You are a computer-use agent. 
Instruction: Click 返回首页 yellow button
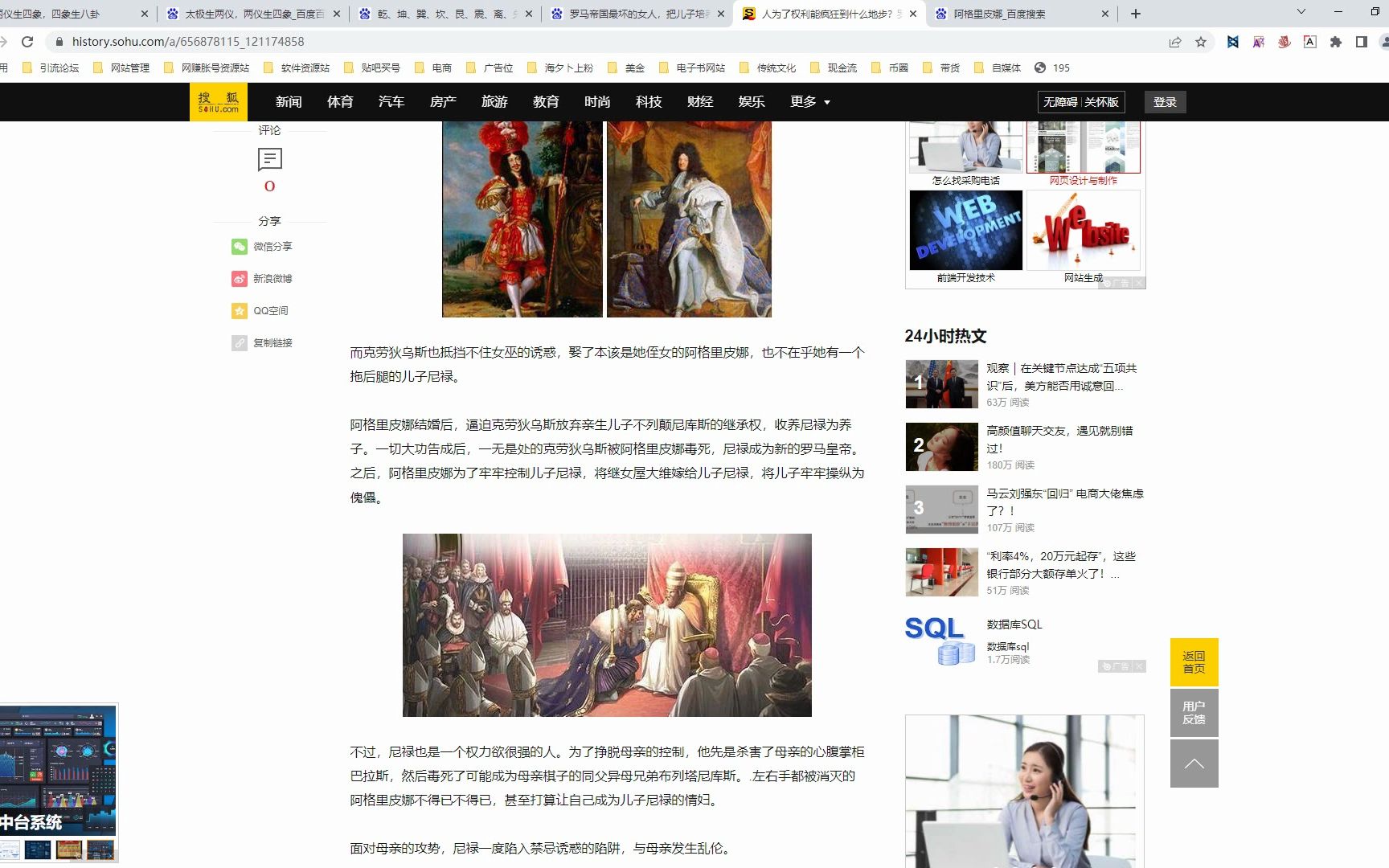tap(1194, 662)
